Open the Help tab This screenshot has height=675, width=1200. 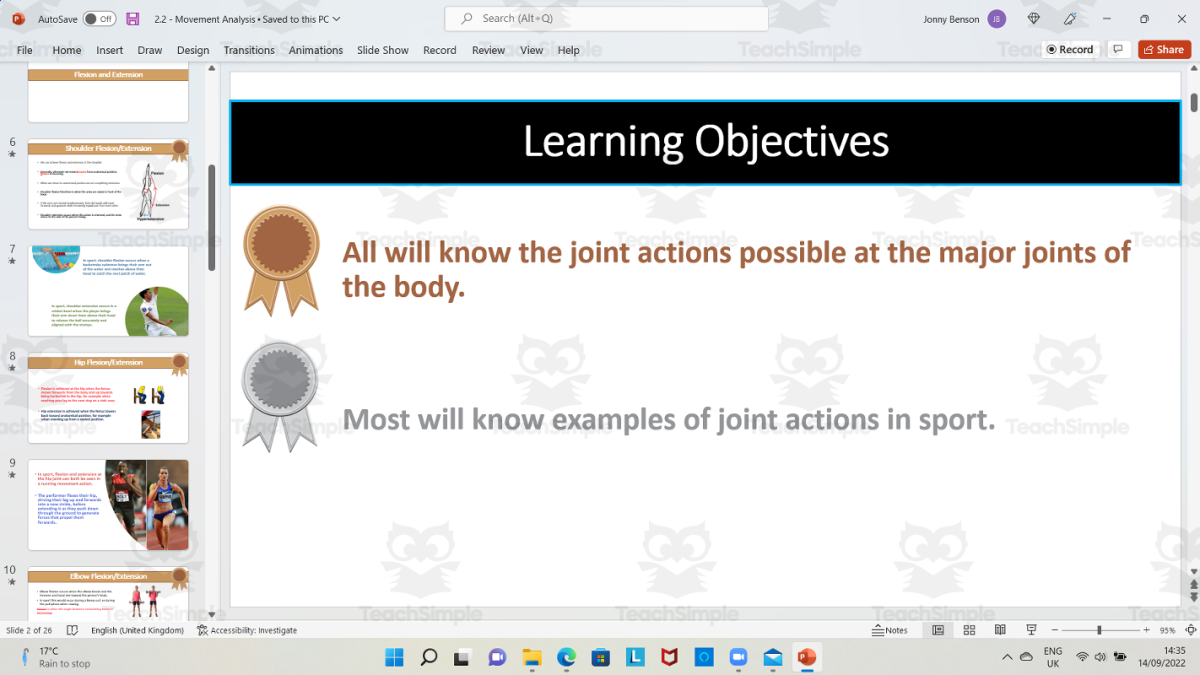569,50
